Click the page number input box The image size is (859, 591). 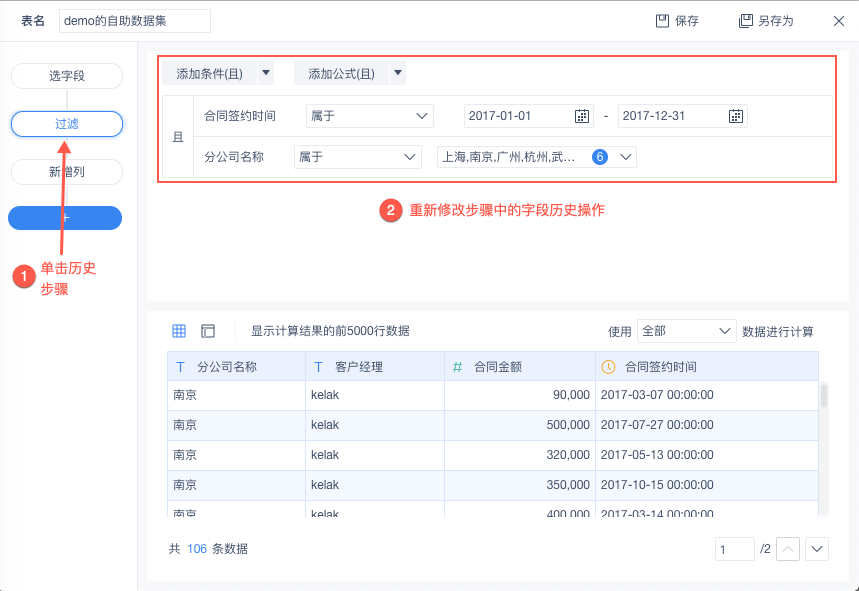pos(734,549)
